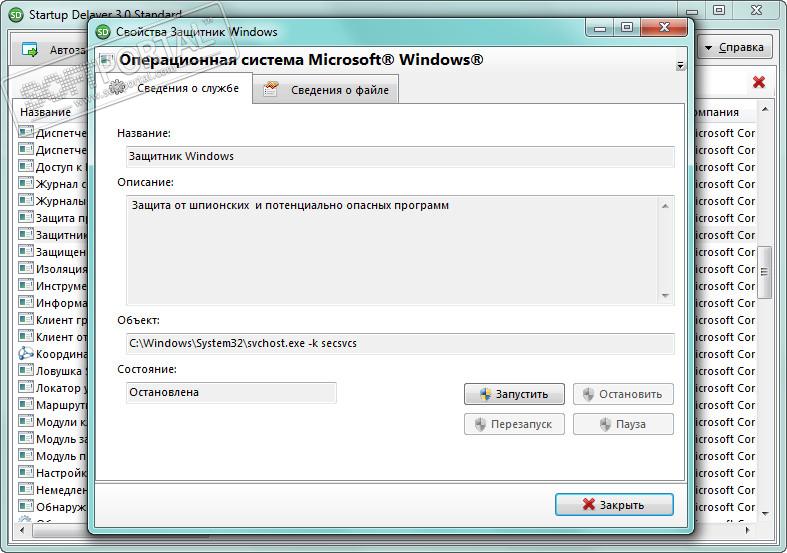
Task: Select the Защитник row in background list
Action: pyautogui.click(x=52, y=235)
